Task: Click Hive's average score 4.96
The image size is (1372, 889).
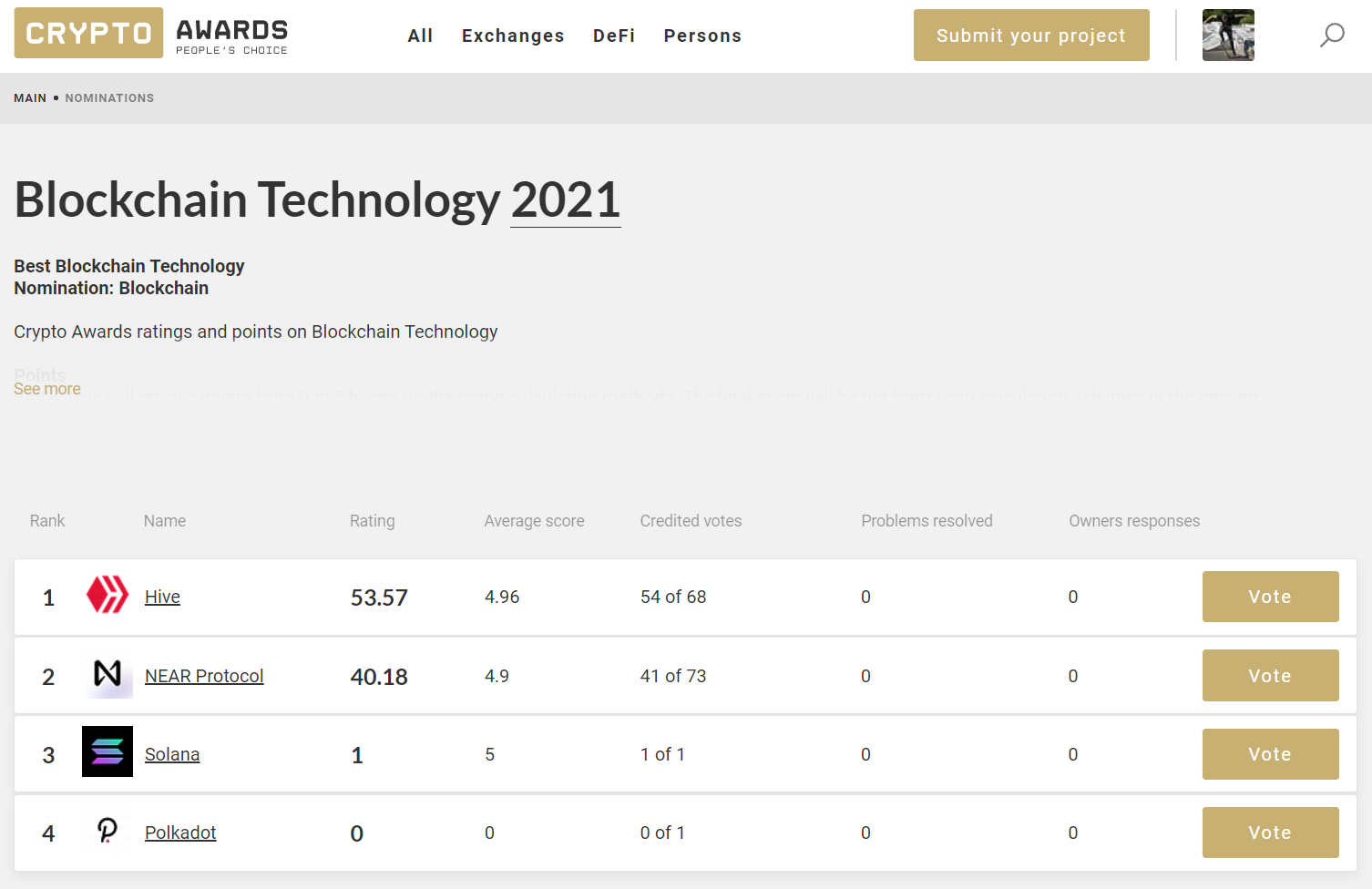Action: 502,597
